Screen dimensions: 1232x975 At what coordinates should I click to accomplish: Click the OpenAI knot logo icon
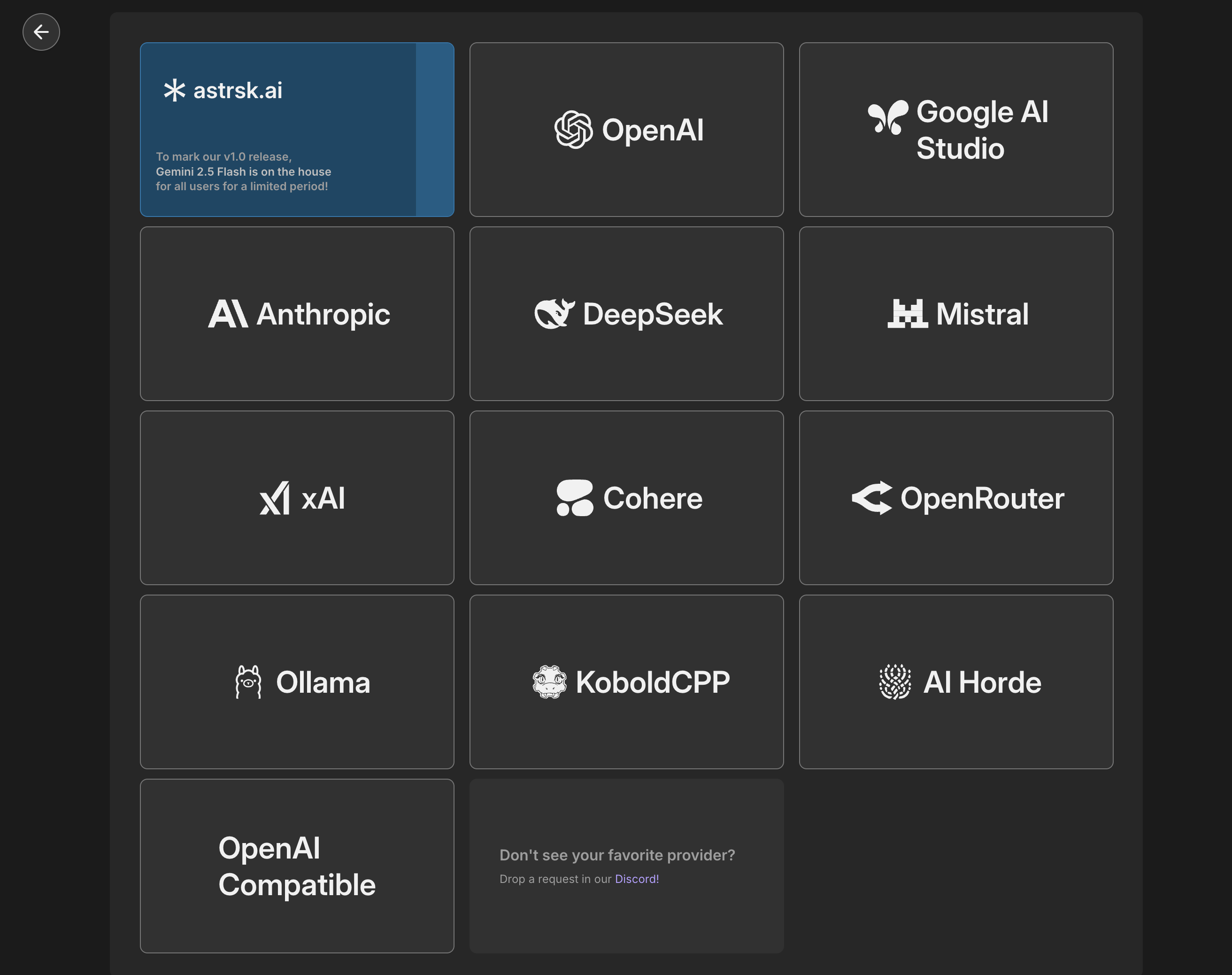(x=573, y=130)
